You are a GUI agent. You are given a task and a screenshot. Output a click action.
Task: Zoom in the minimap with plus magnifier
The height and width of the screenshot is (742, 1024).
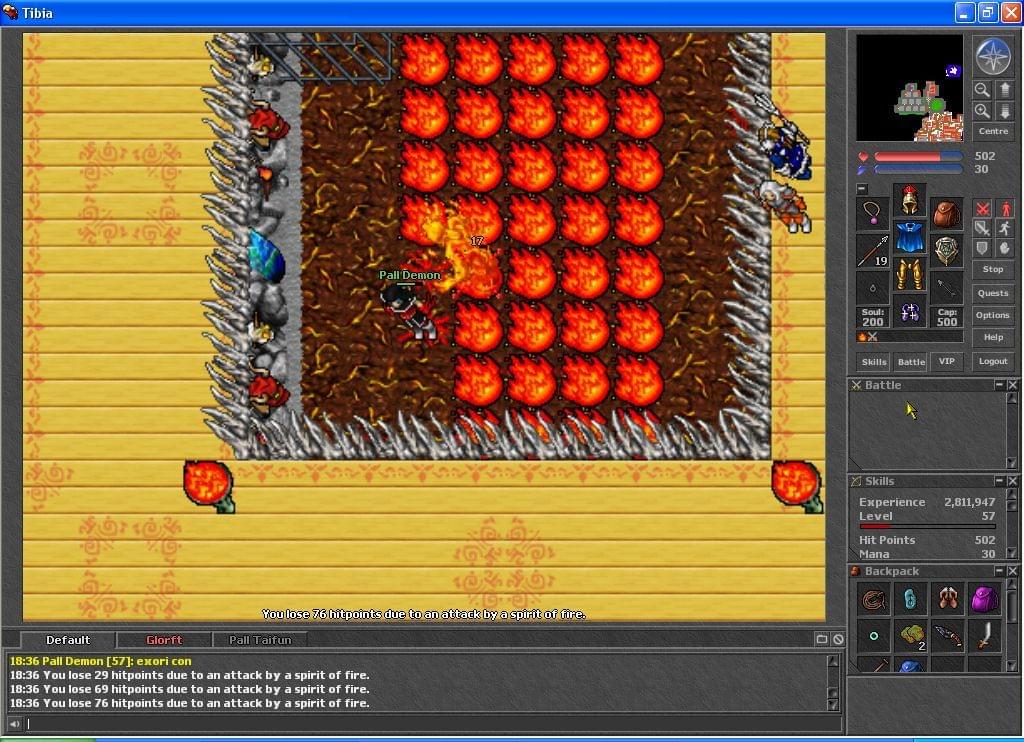(x=982, y=111)
